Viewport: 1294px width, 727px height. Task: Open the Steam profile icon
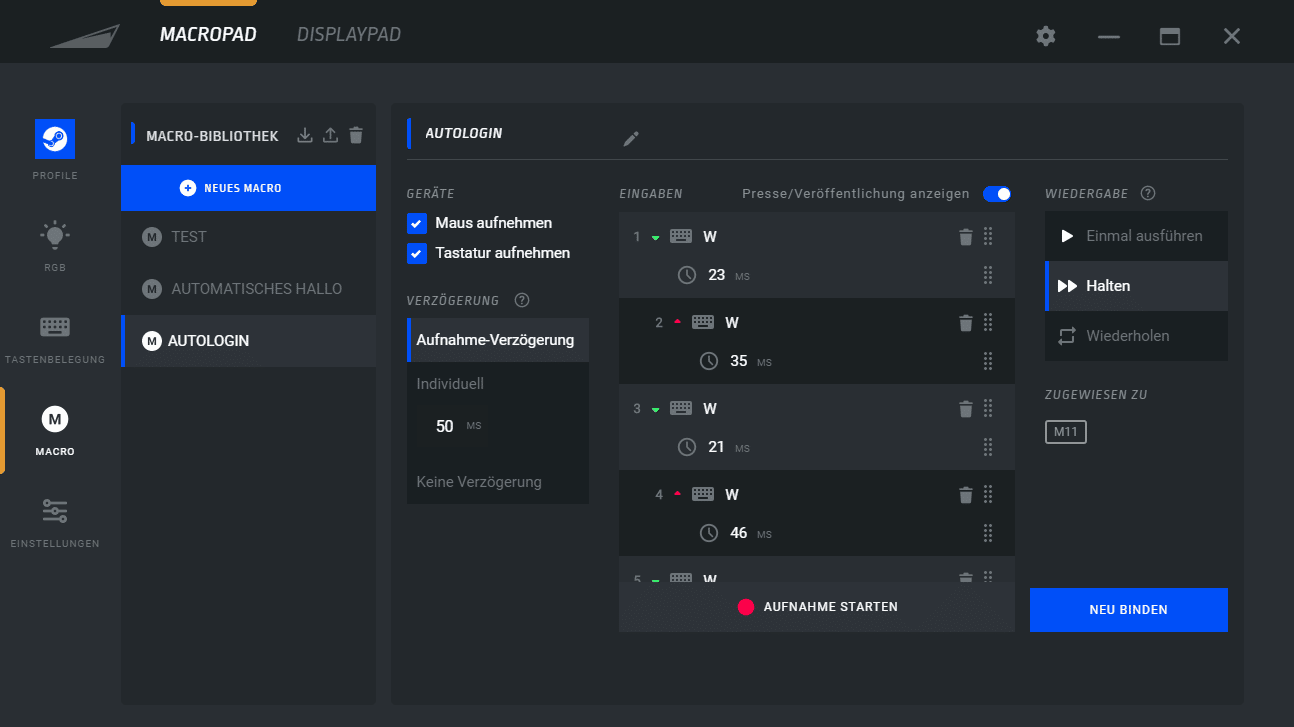(55, 139)
